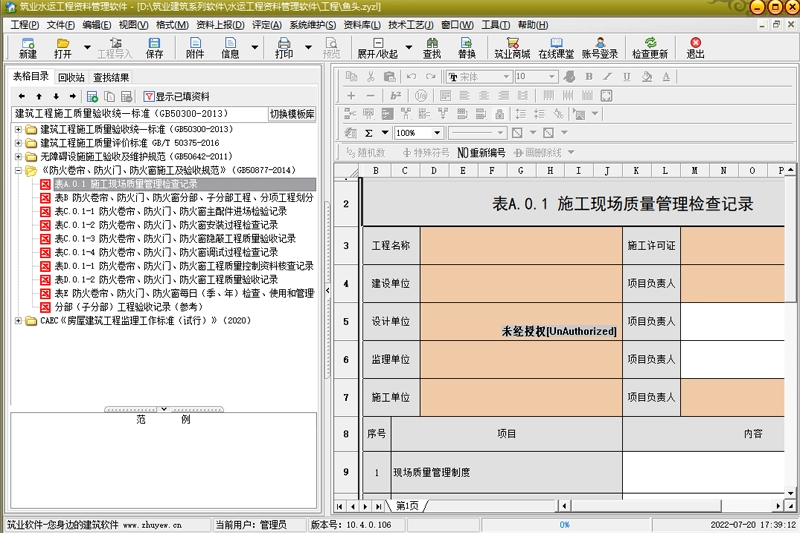800x533 pixels.
Task: Switch to the 回收站 tab
Action: (71, 78)
